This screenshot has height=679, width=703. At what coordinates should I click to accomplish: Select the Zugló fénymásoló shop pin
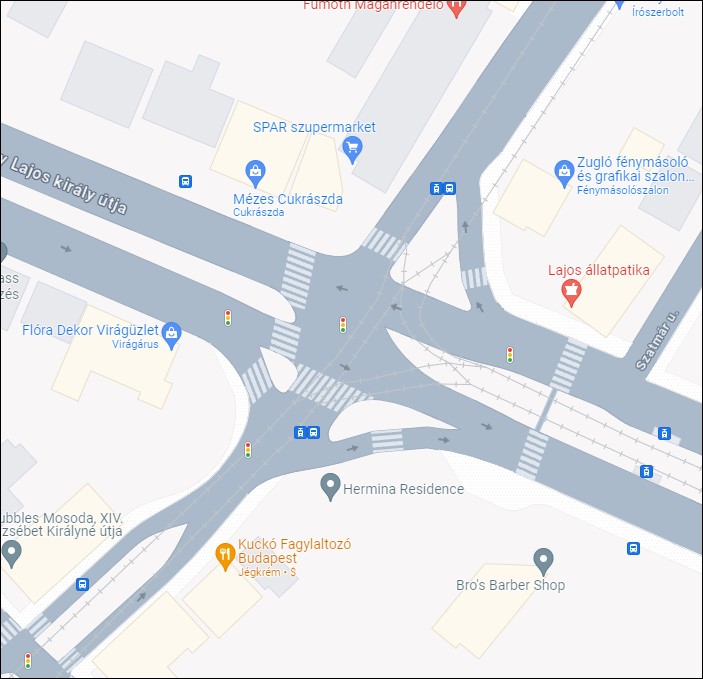click(x=564, y=174)
